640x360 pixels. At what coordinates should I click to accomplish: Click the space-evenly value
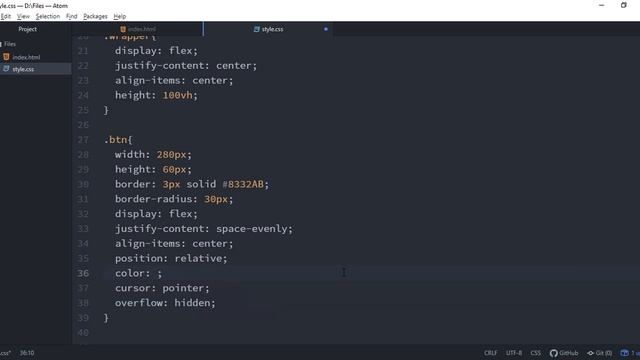click(x=251, y=229)
